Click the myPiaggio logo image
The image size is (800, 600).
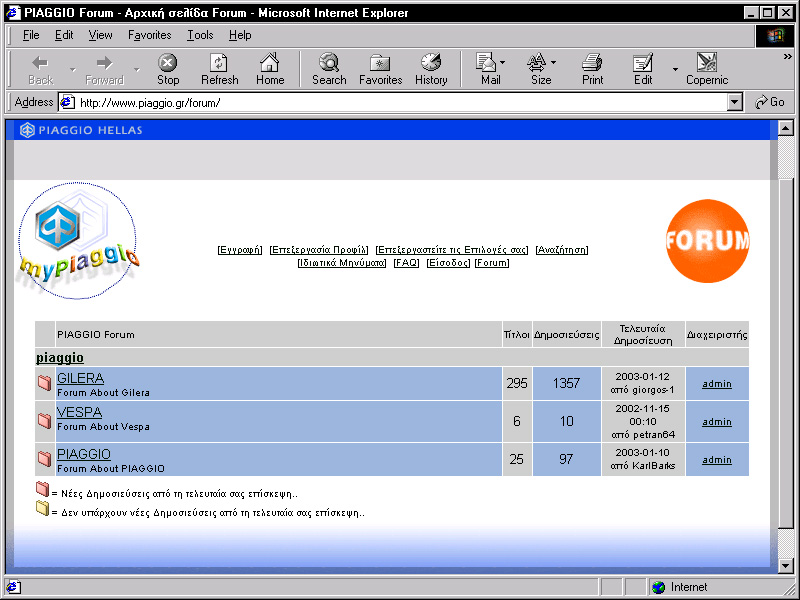pos(78,240)
